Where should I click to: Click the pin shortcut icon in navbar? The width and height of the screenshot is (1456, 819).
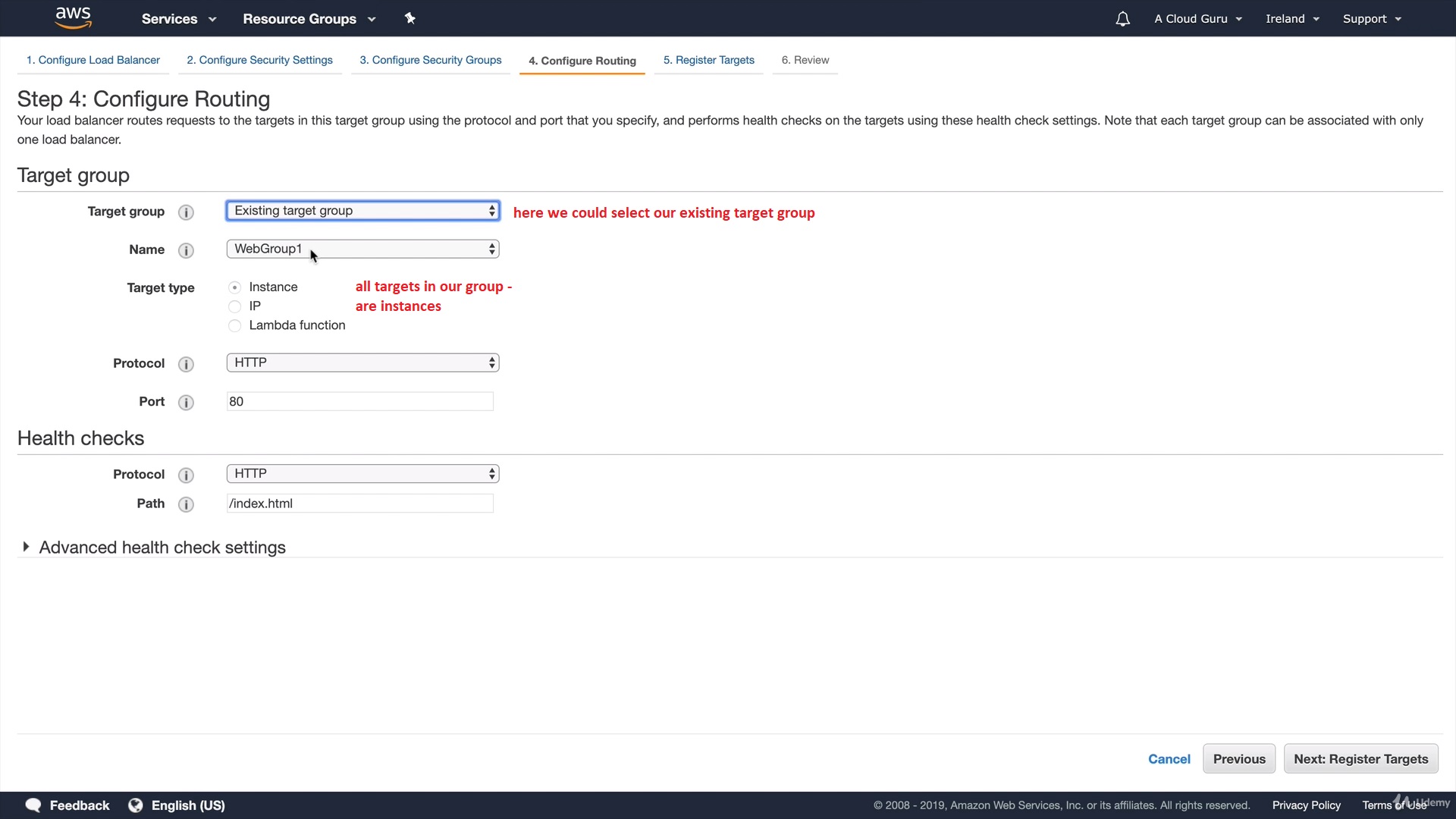410,18
